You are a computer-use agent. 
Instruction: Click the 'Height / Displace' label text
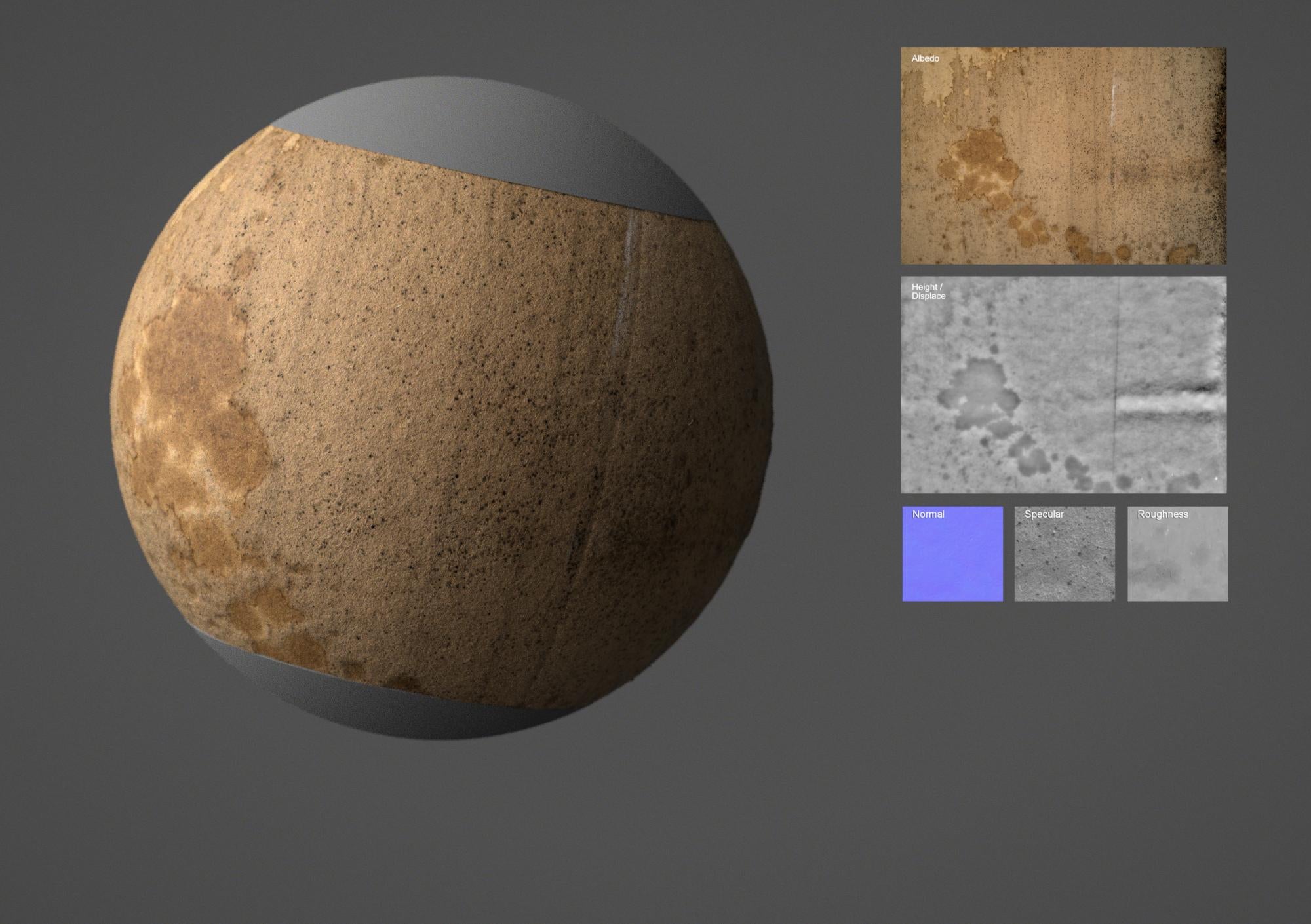[x=928, y=292]
